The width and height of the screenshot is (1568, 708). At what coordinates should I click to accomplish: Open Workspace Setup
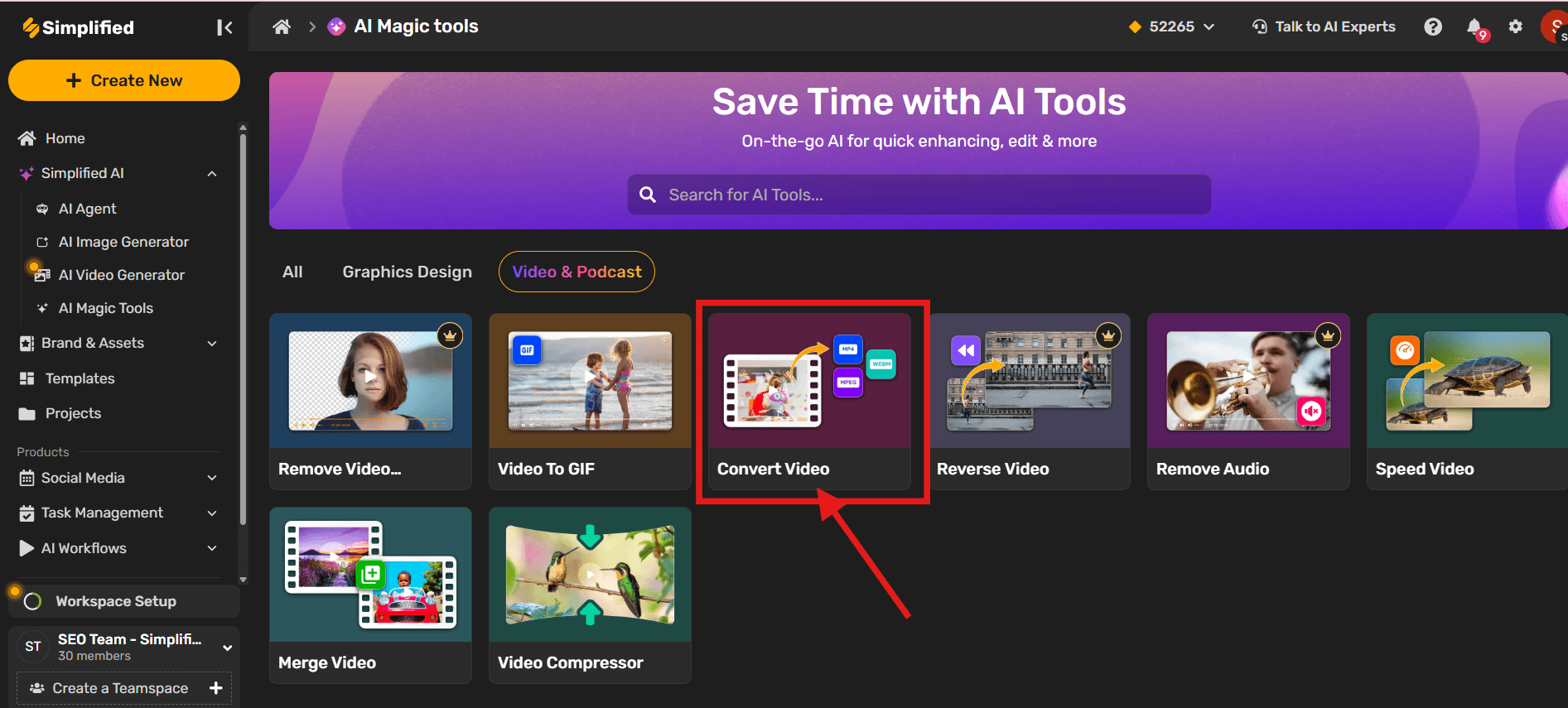coord(124,601)
